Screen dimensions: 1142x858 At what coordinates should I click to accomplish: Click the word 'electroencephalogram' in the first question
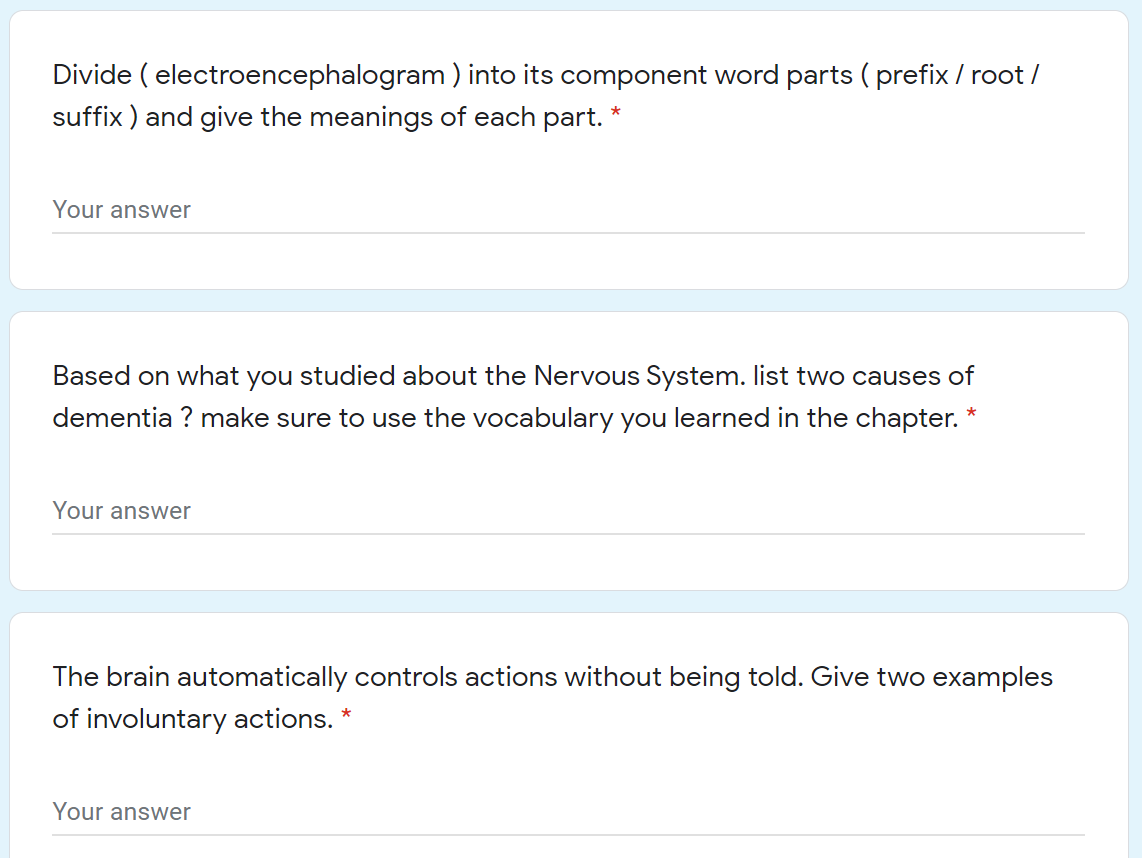pyautogui.click(x=298, y=74)
